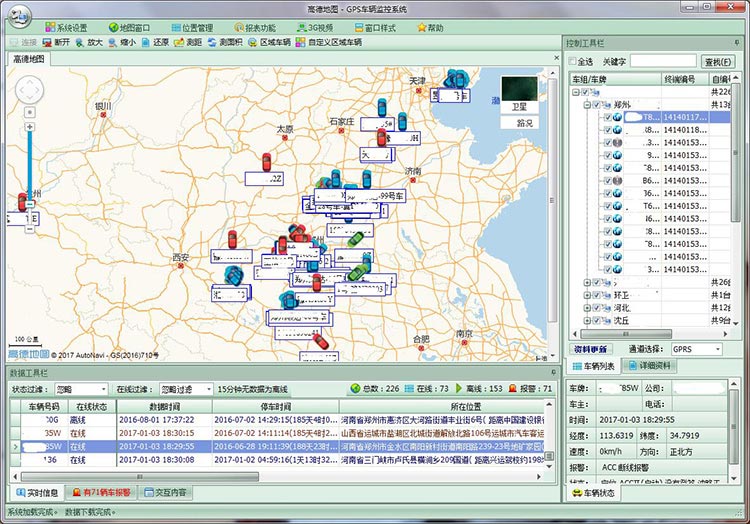Open the 有71辆车报警 alarm tab

click(101, 492)
